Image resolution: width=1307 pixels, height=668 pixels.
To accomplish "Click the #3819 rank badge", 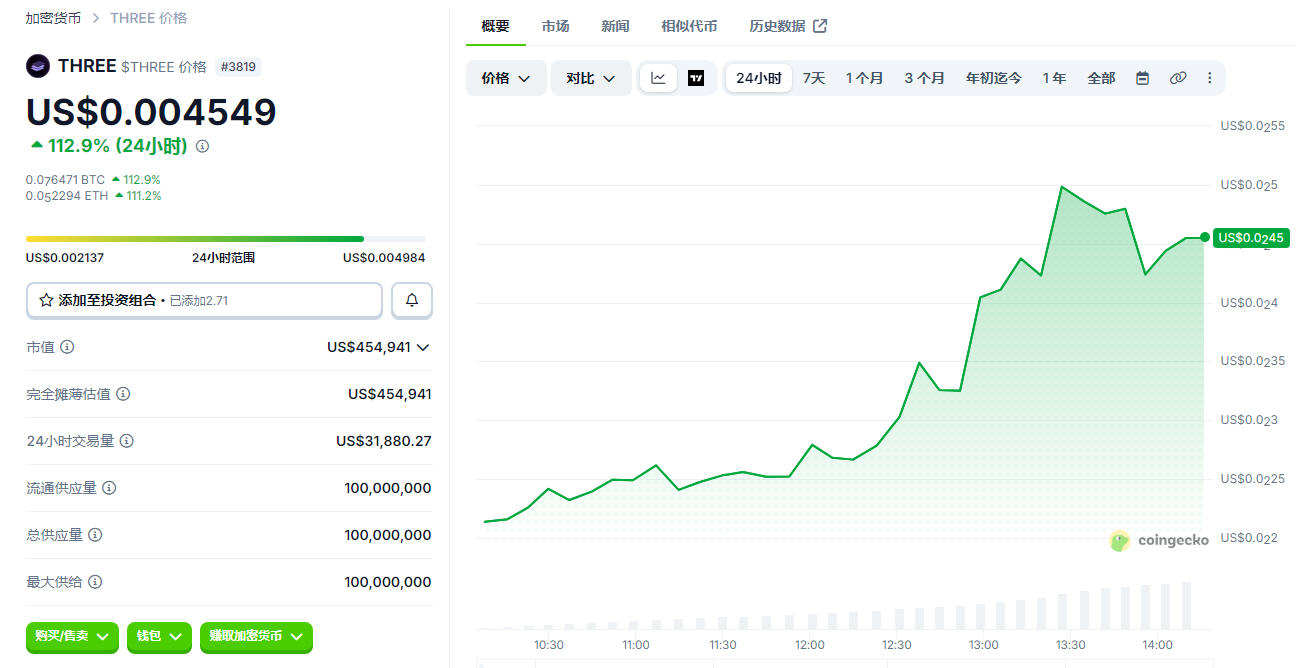I will point(238,67).
